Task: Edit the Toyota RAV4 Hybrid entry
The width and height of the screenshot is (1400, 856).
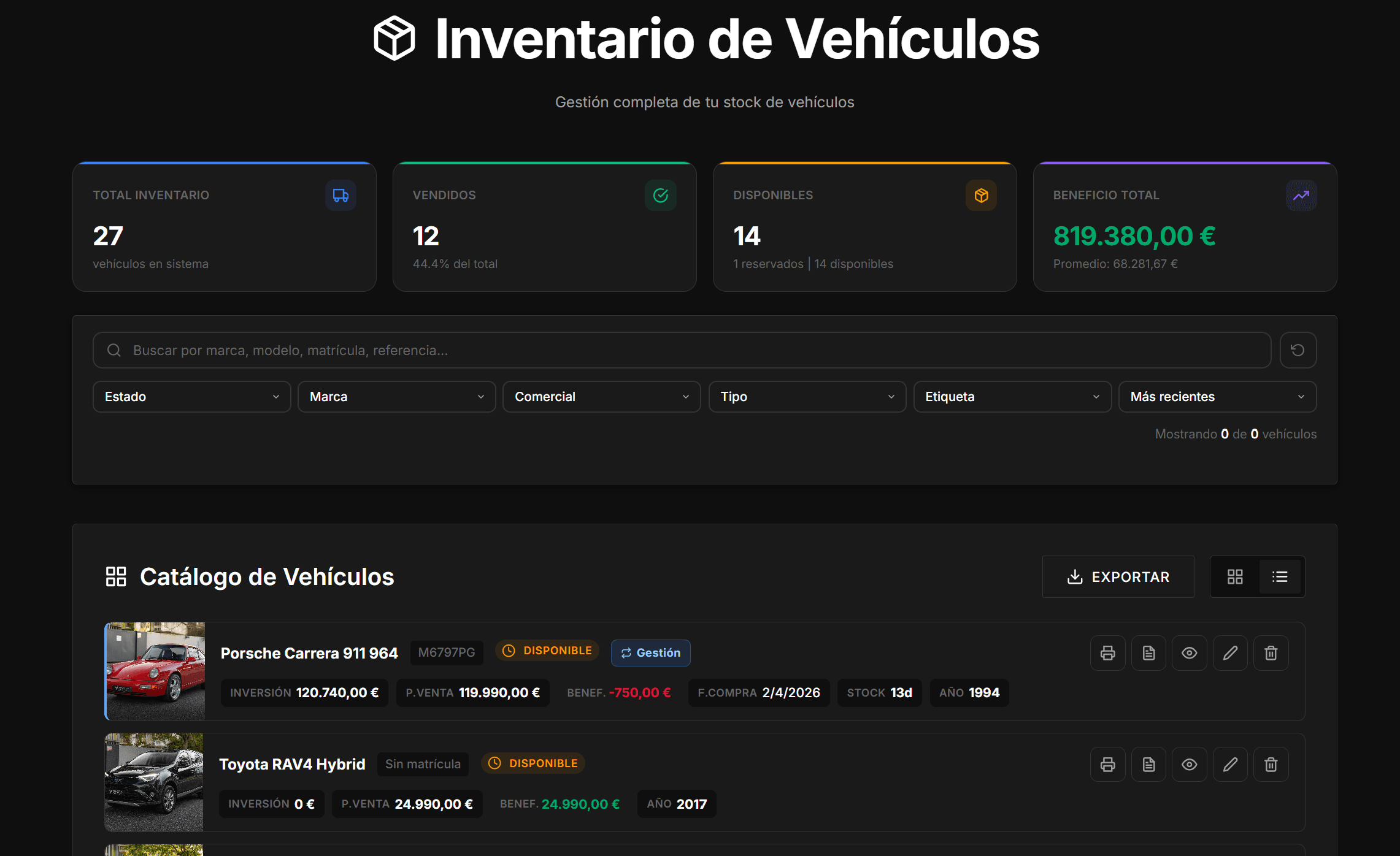Action: click(1230, 765)
